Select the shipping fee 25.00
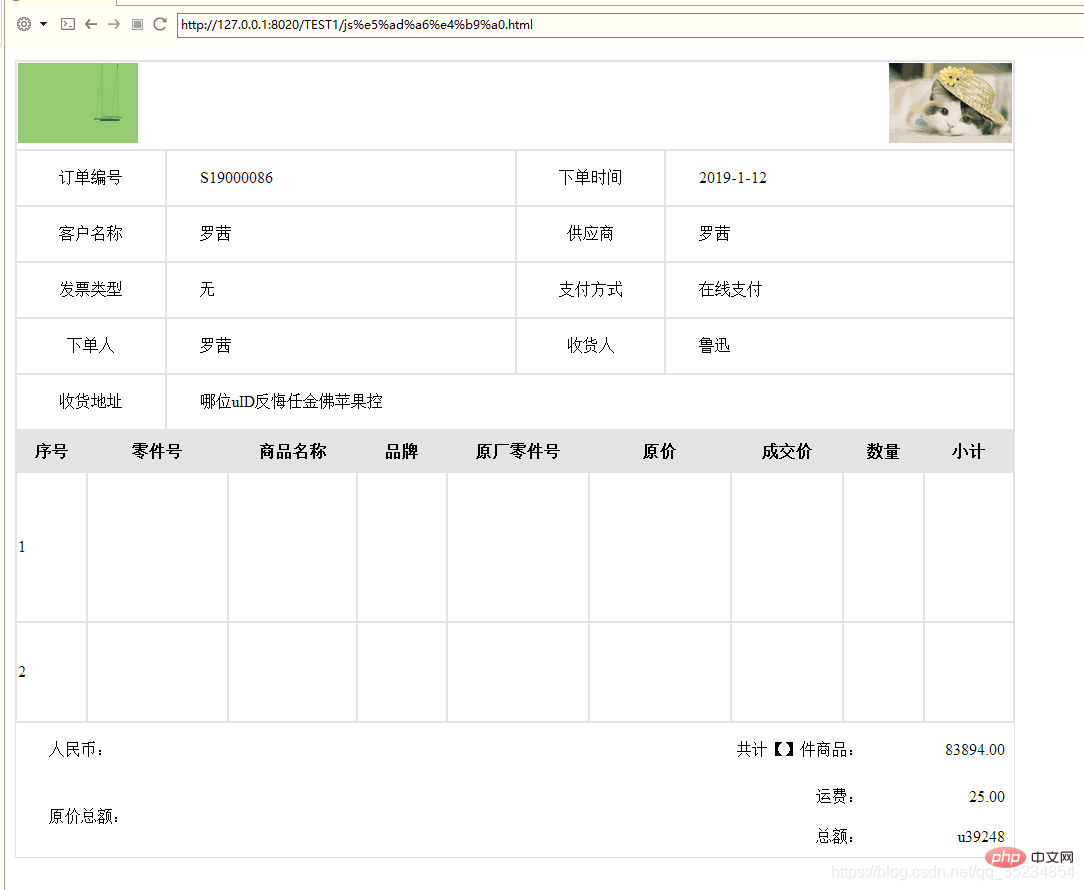The image size is (1084, 890). pos(987,797)
